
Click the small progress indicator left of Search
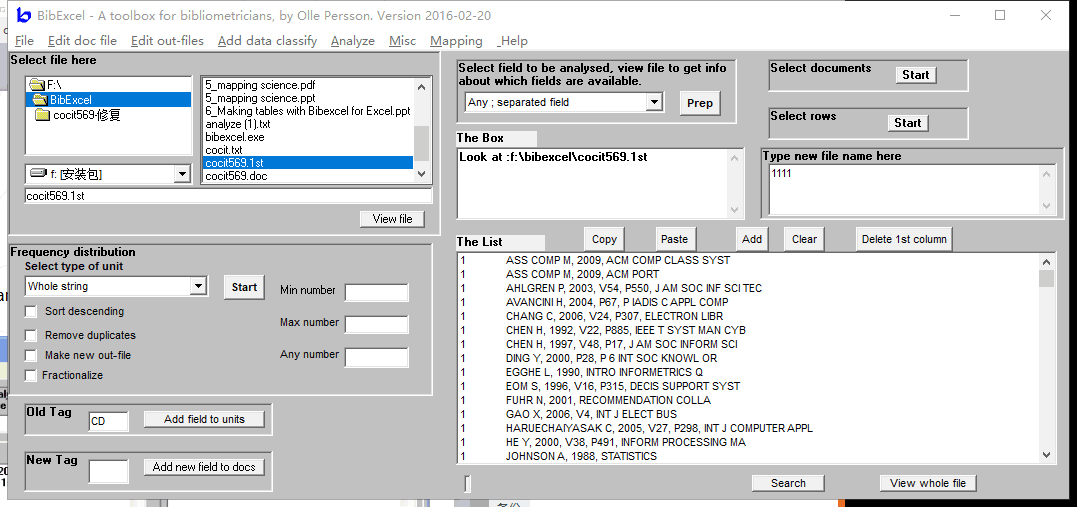coord(468,484)
